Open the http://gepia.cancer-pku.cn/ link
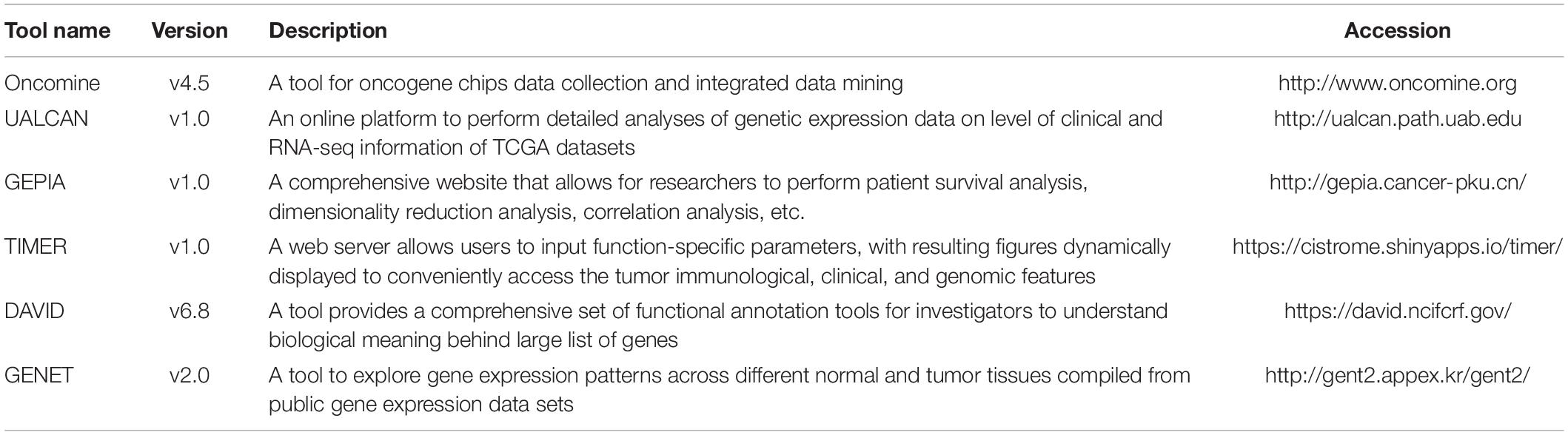 pyautogui.click(x=1397, y=183)
